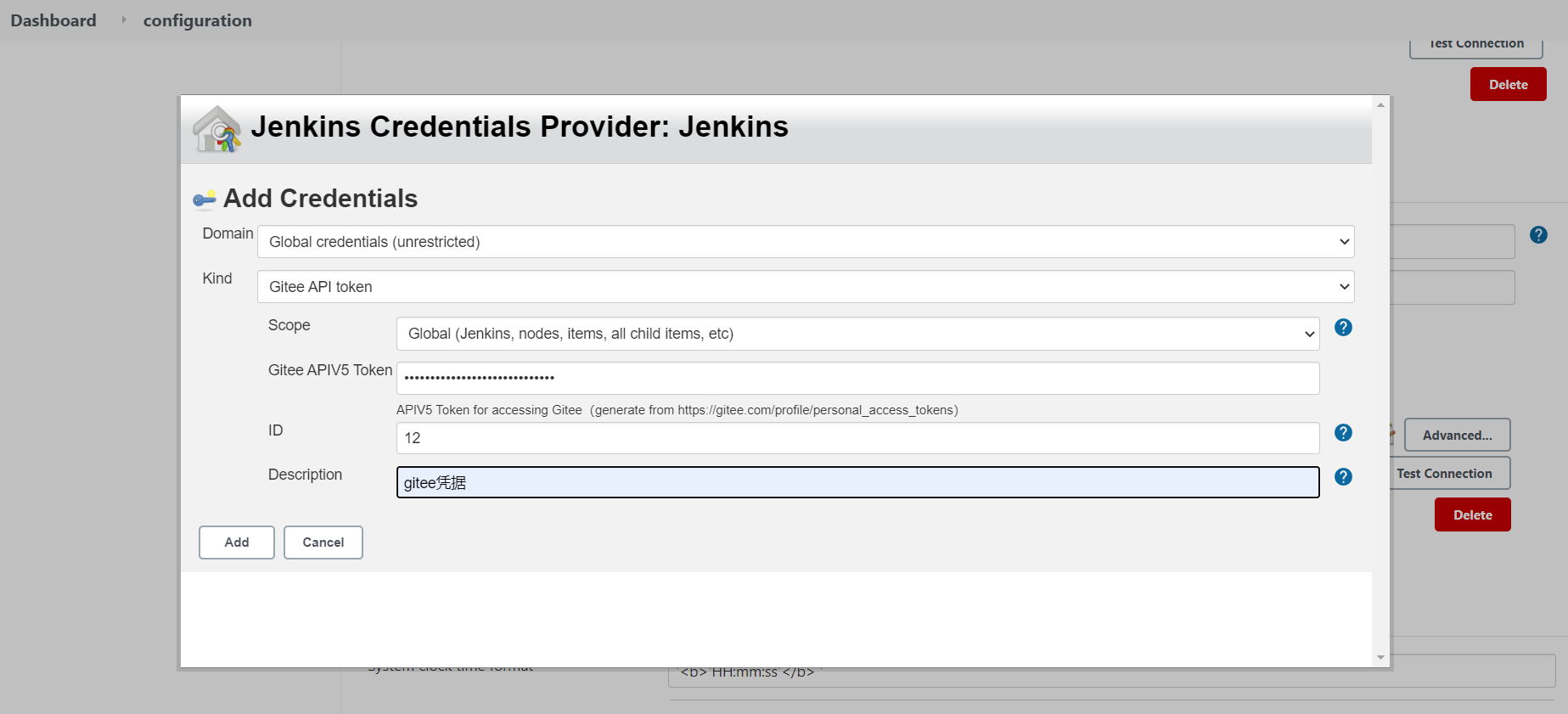
Task: Click the Add Credentials heading
Action: (x=320, y=199)
